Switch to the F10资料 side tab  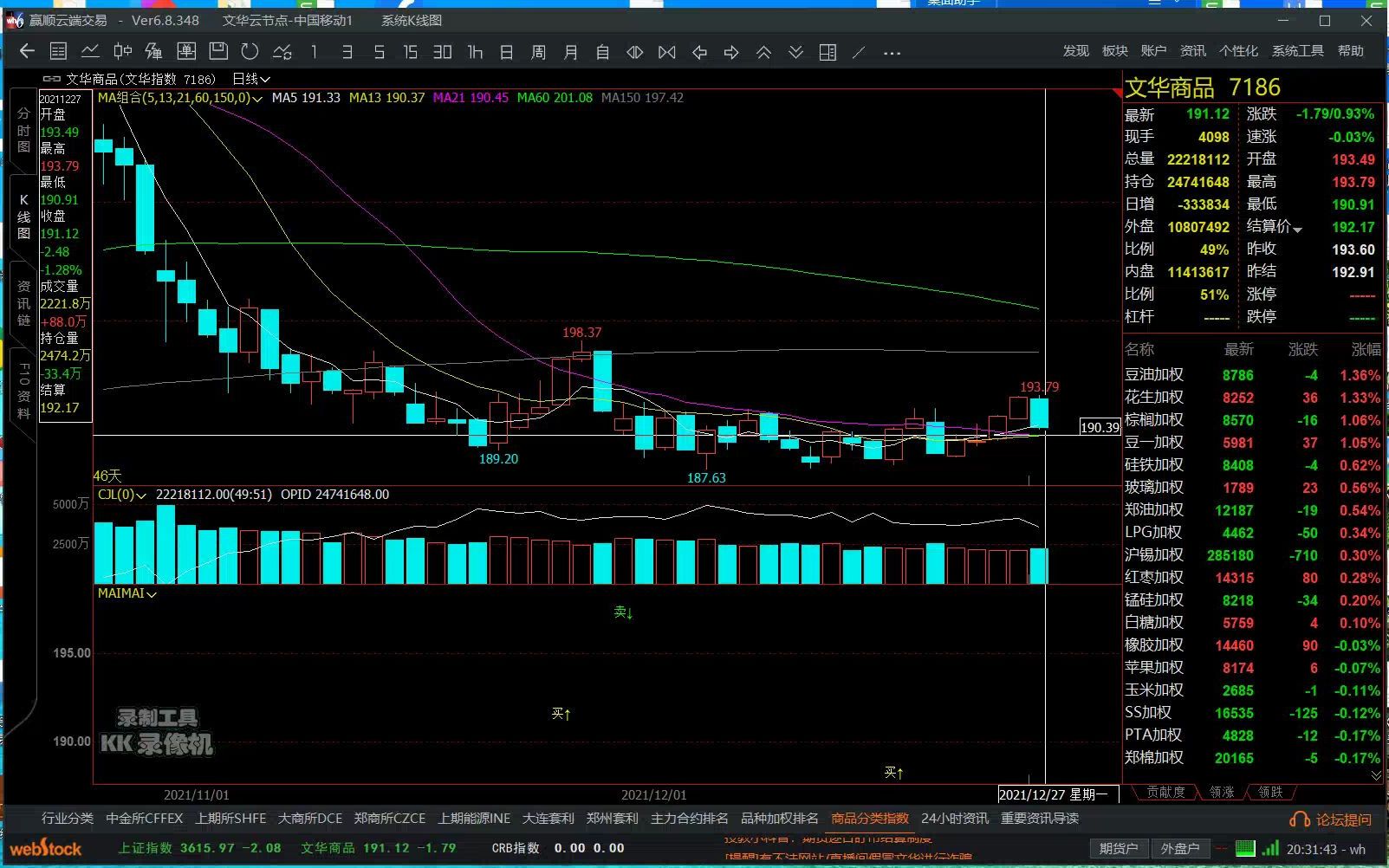23,391
